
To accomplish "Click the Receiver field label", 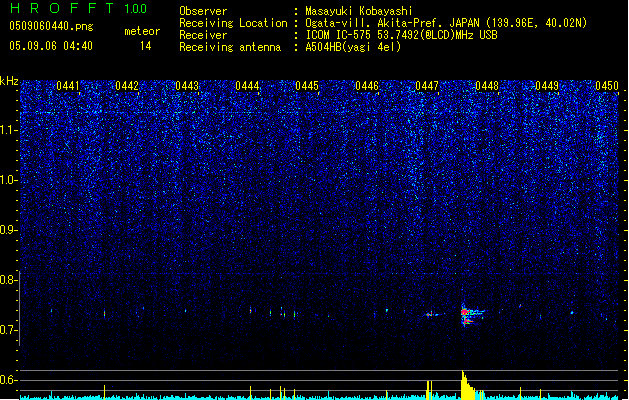I will [x=203, y=35].
